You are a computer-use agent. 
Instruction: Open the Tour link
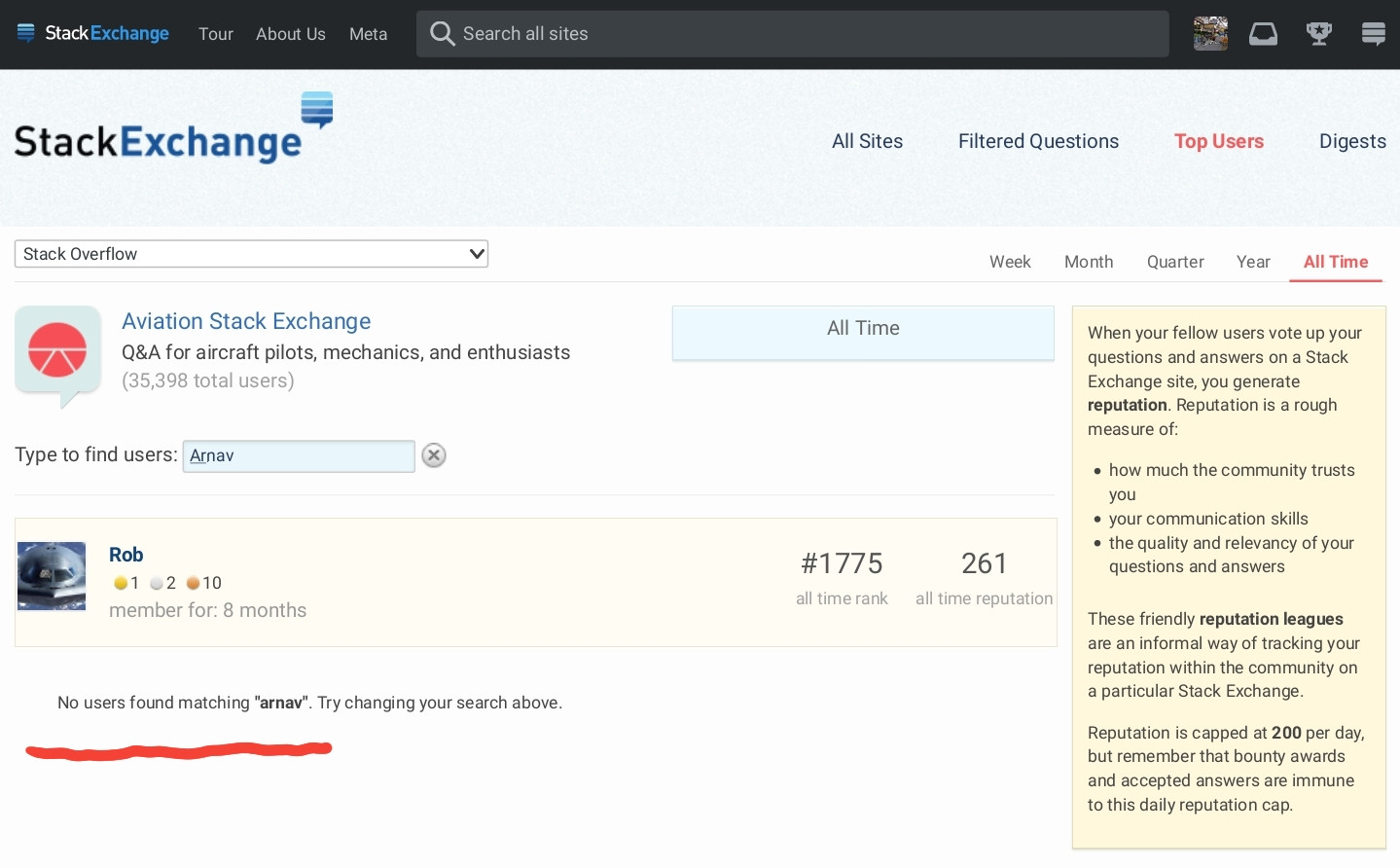(216, 34)
